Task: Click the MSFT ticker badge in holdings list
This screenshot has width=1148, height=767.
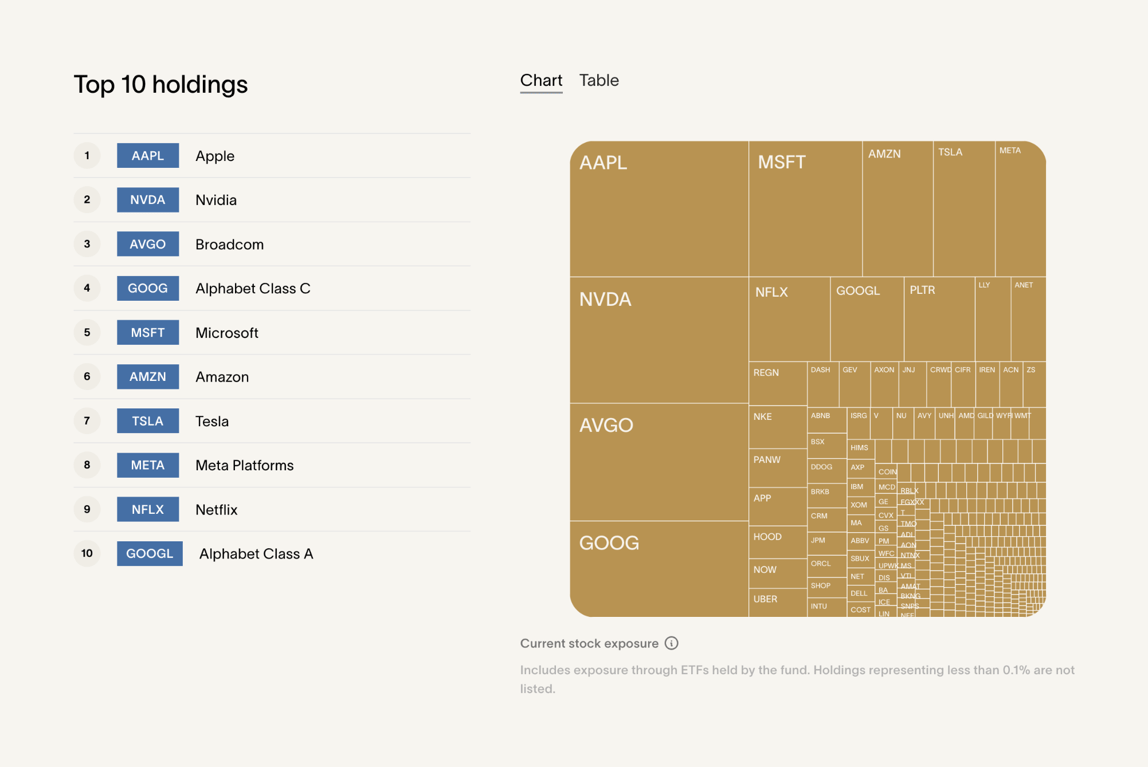Action: pos(148,333)
